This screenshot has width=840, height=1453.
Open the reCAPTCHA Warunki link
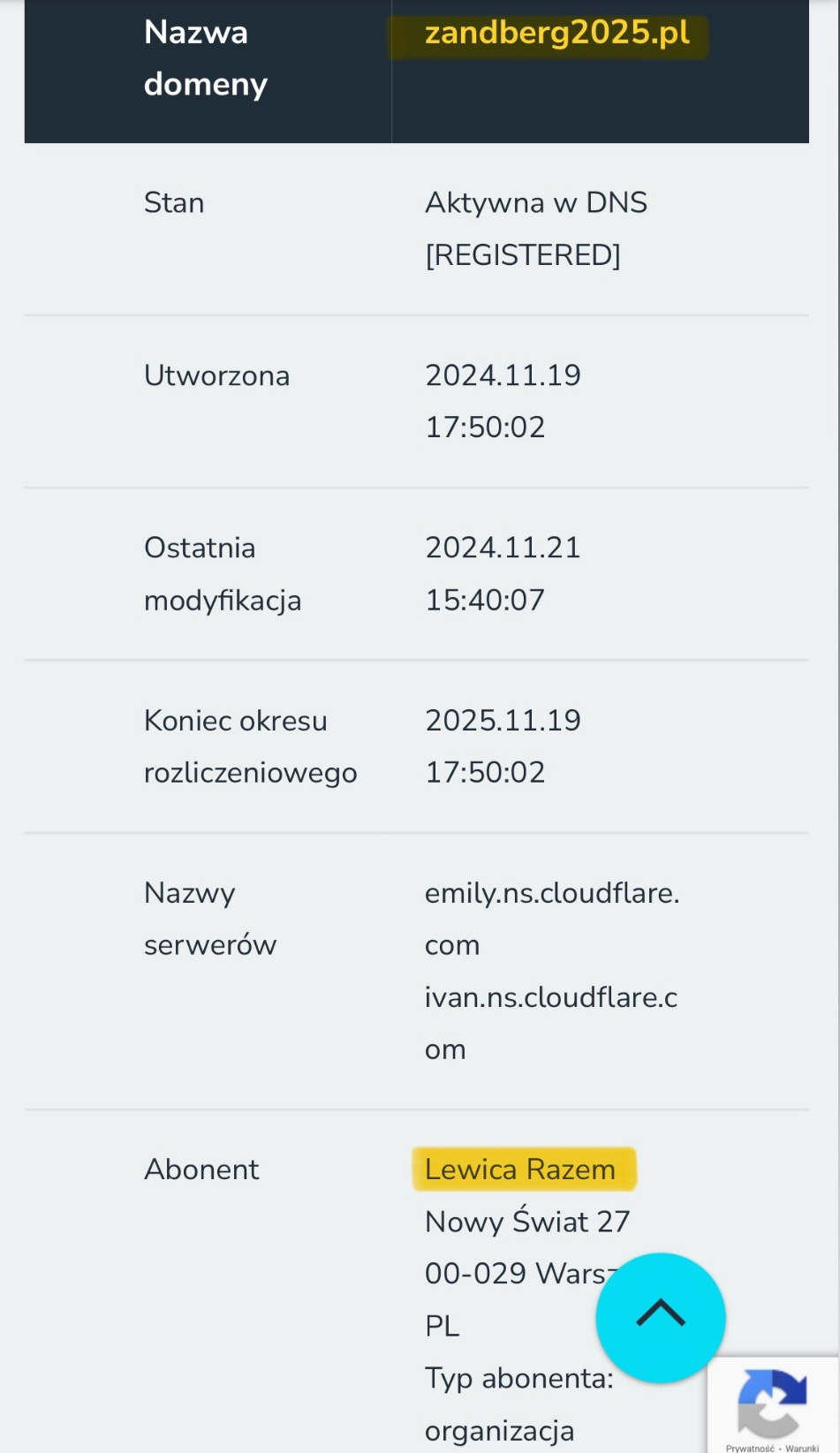(802, 1448)
